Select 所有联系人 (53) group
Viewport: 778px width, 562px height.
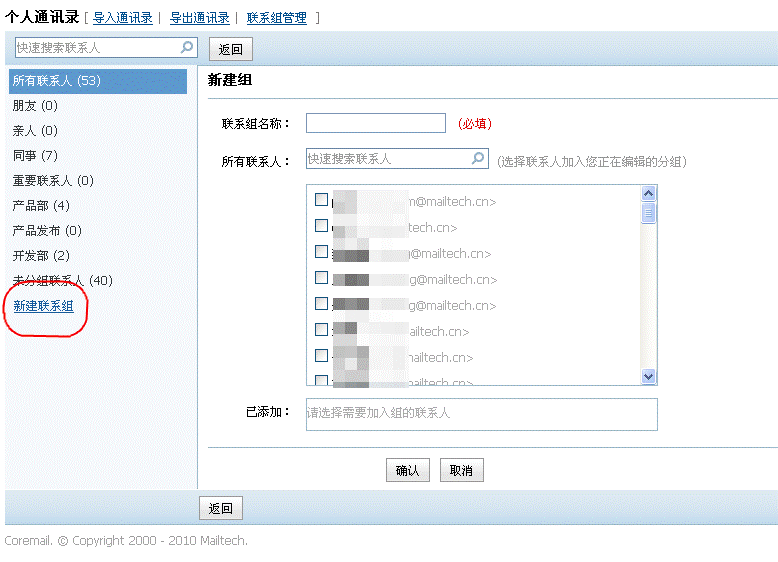(57, 81)
